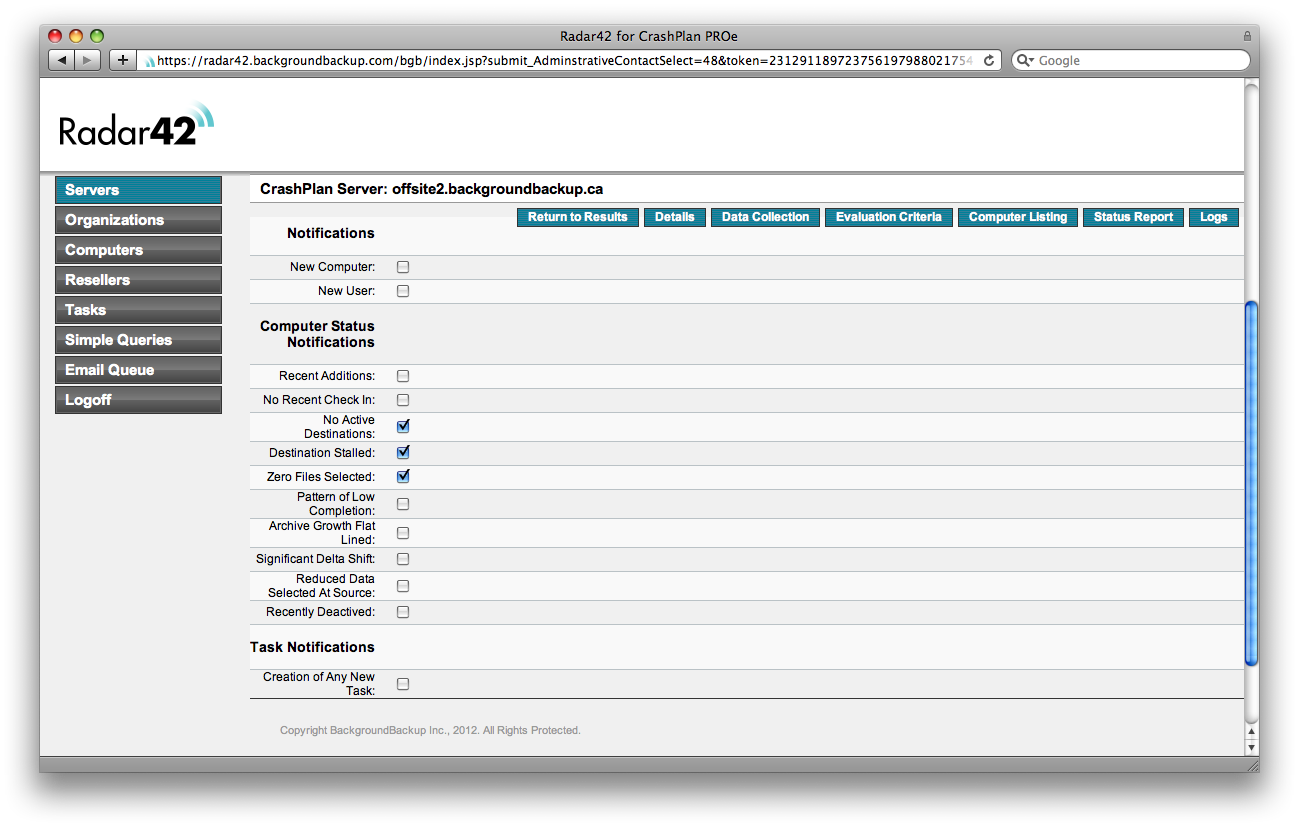Uncheck No Active Destinations checkbox
The image size is (1299, 827).
tap(403, 426)
